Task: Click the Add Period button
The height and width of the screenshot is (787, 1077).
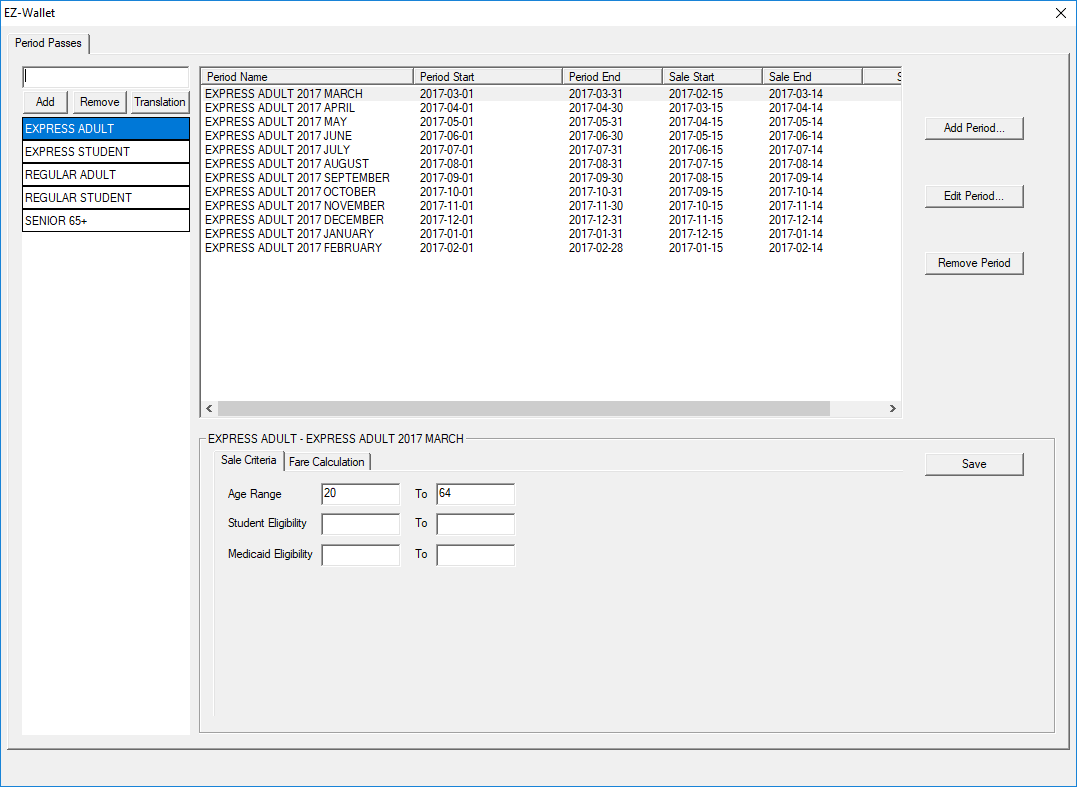Action: coord(973,128)
